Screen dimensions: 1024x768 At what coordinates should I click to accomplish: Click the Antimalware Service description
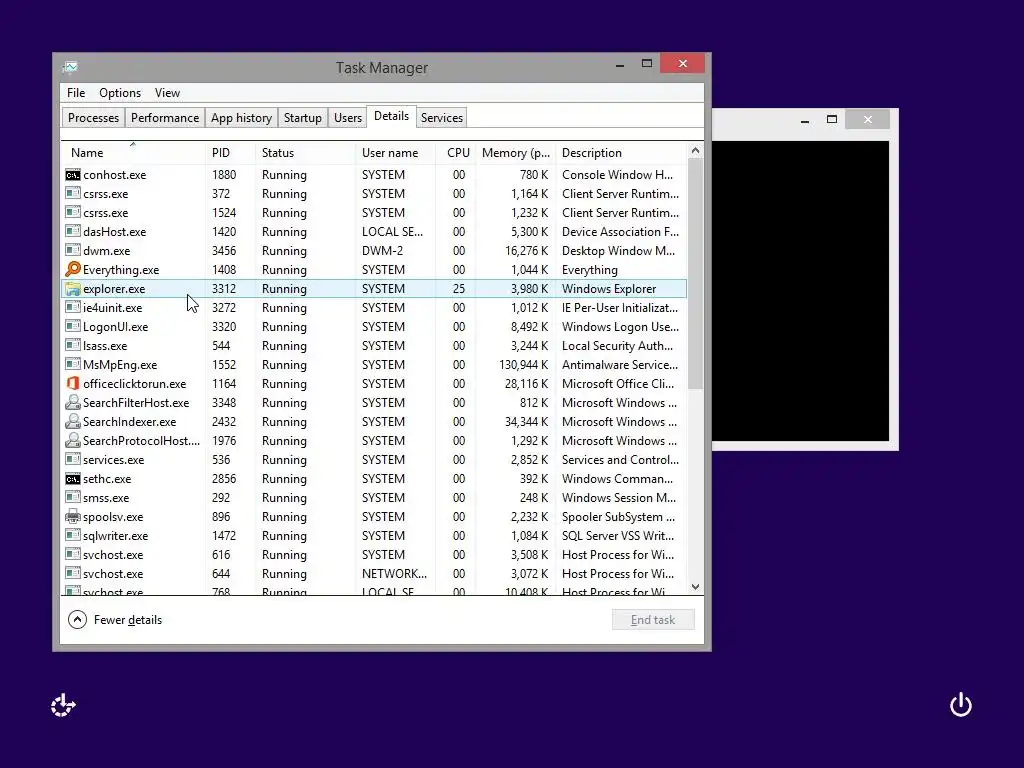tap(620, 364)
